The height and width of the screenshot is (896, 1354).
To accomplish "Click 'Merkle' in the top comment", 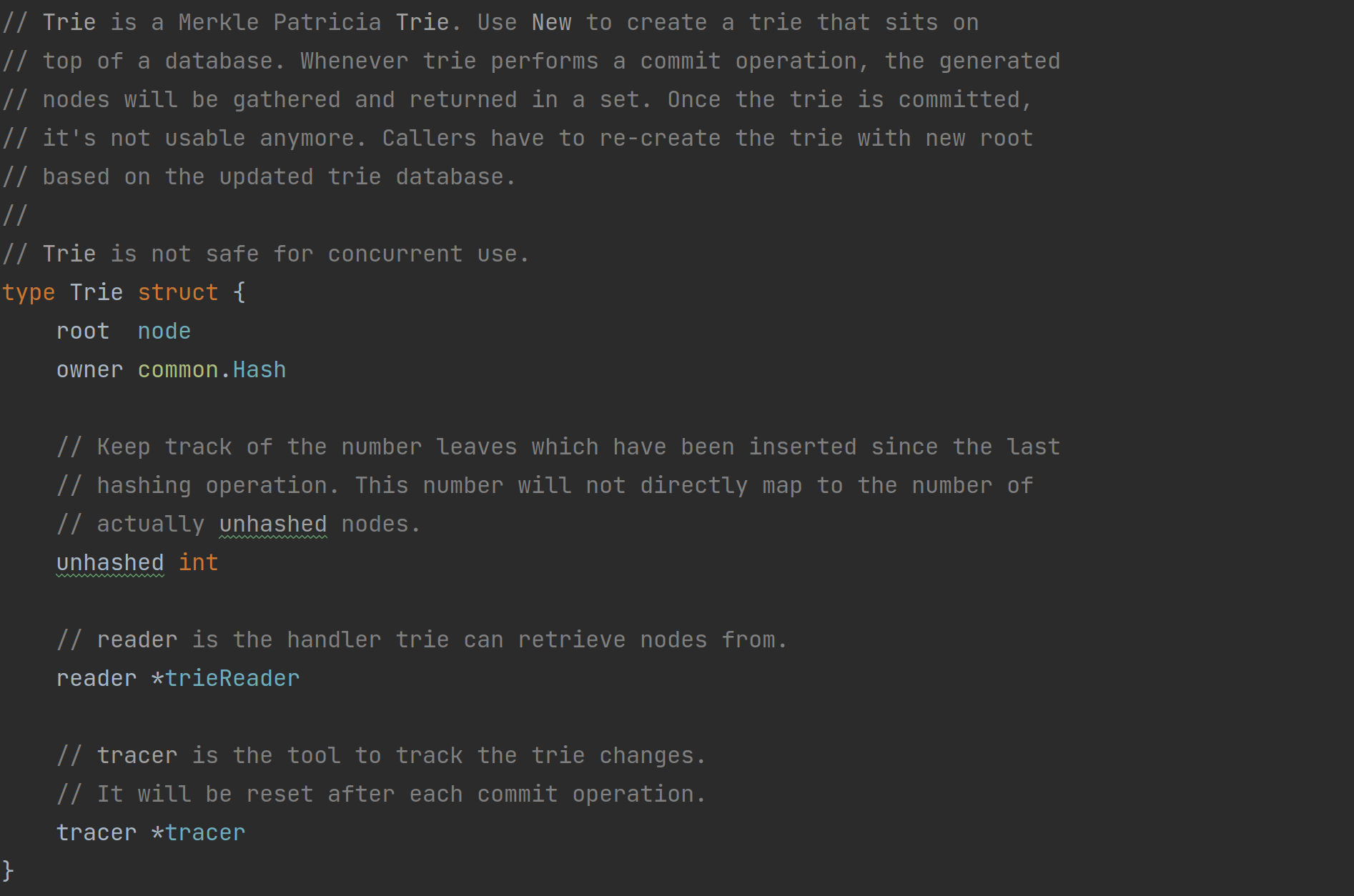I will tap(219, 22).
